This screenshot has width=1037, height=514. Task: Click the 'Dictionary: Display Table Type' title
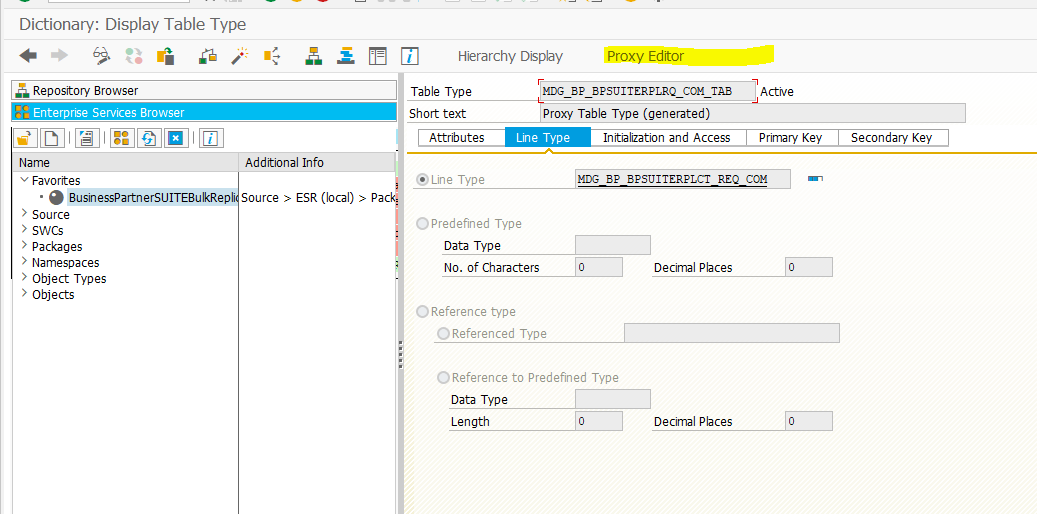point(132,24)
